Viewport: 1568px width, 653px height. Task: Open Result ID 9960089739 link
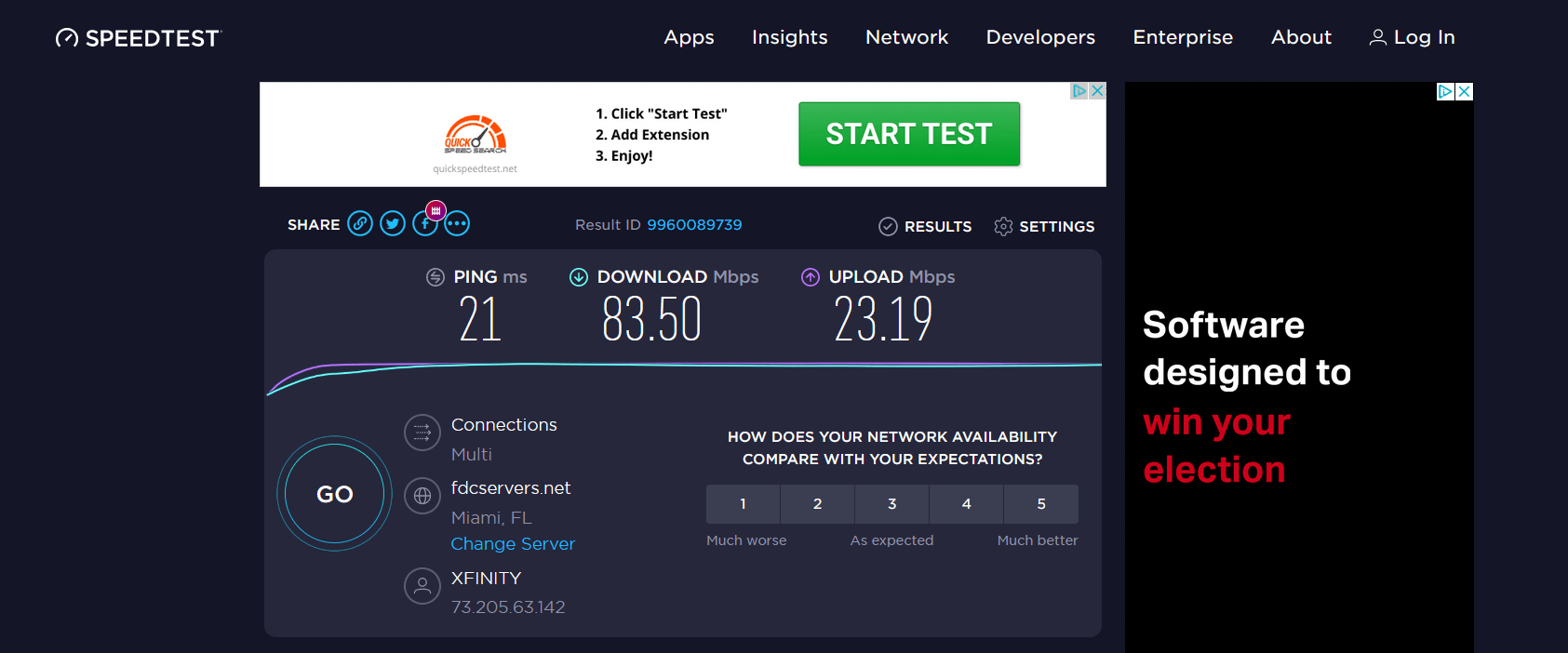click(694, 225)
